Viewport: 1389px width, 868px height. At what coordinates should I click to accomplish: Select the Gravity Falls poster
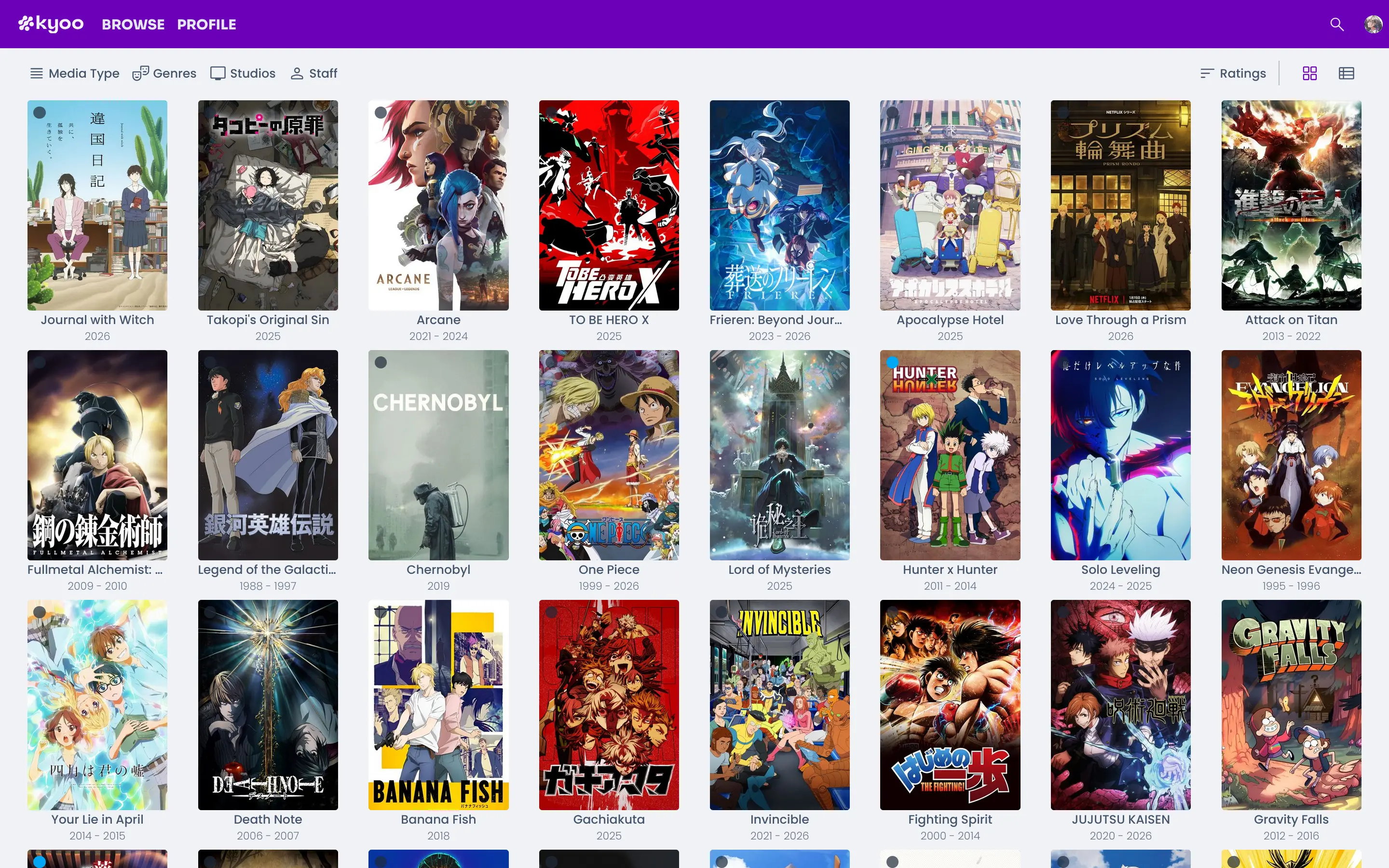point(1291,705)
